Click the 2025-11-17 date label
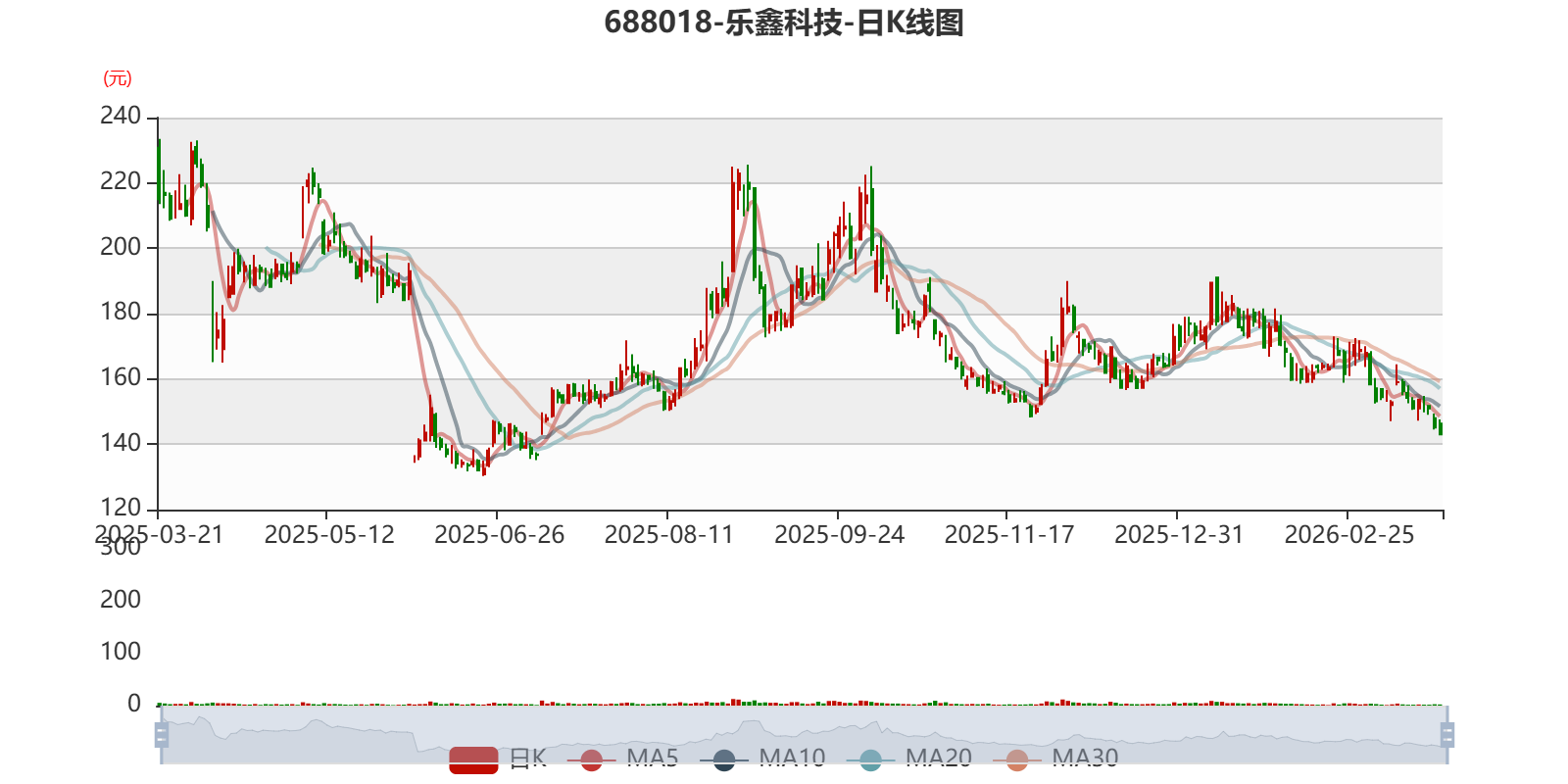 pyautogui.click(x=1009, y=535)
